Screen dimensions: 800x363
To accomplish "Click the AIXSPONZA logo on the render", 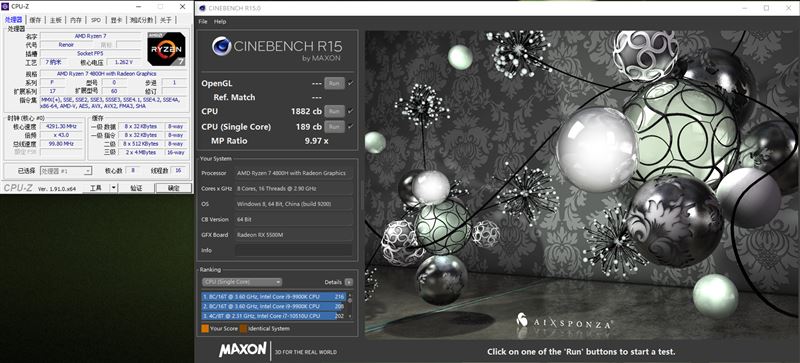I will click(565, 323).
